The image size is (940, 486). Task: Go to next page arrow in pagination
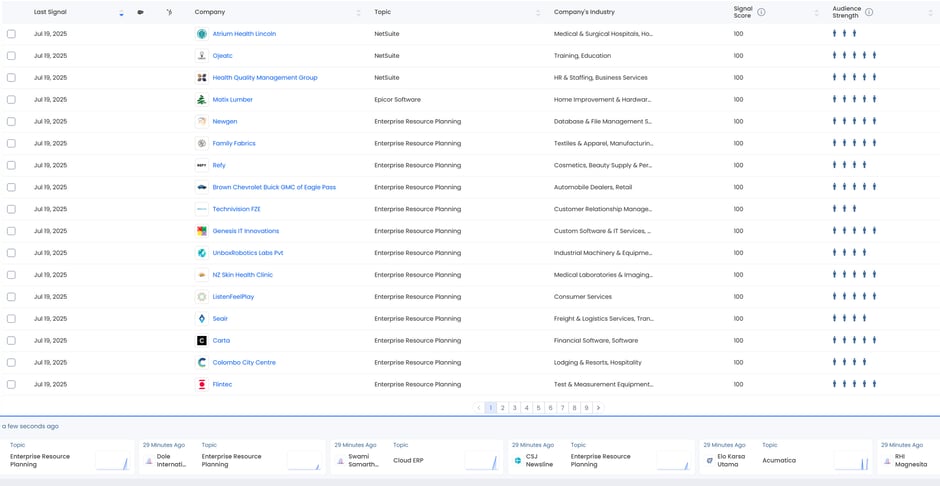point(598,408)
